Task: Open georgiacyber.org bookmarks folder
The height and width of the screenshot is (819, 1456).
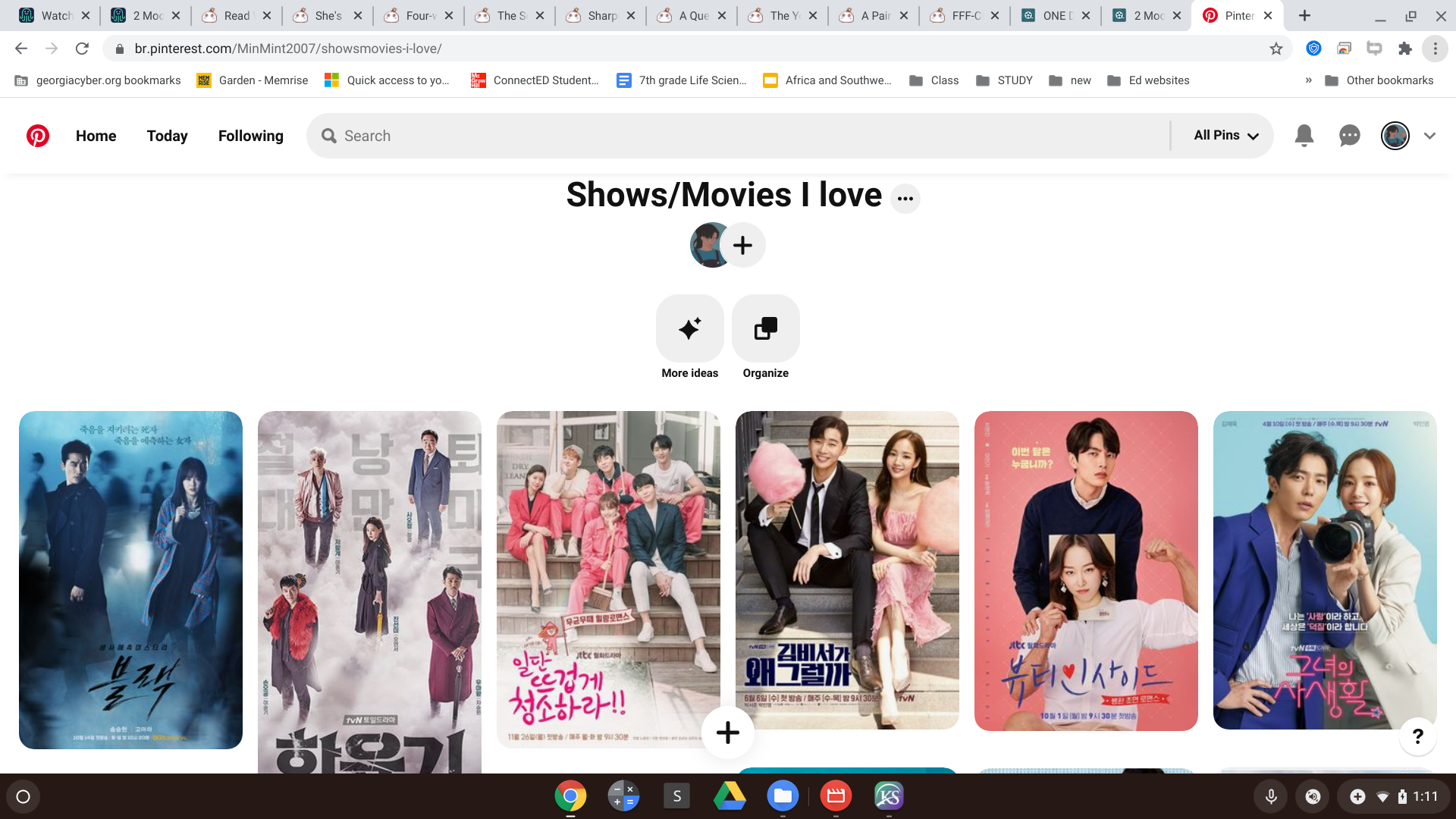Action: [x=98, y=80]
